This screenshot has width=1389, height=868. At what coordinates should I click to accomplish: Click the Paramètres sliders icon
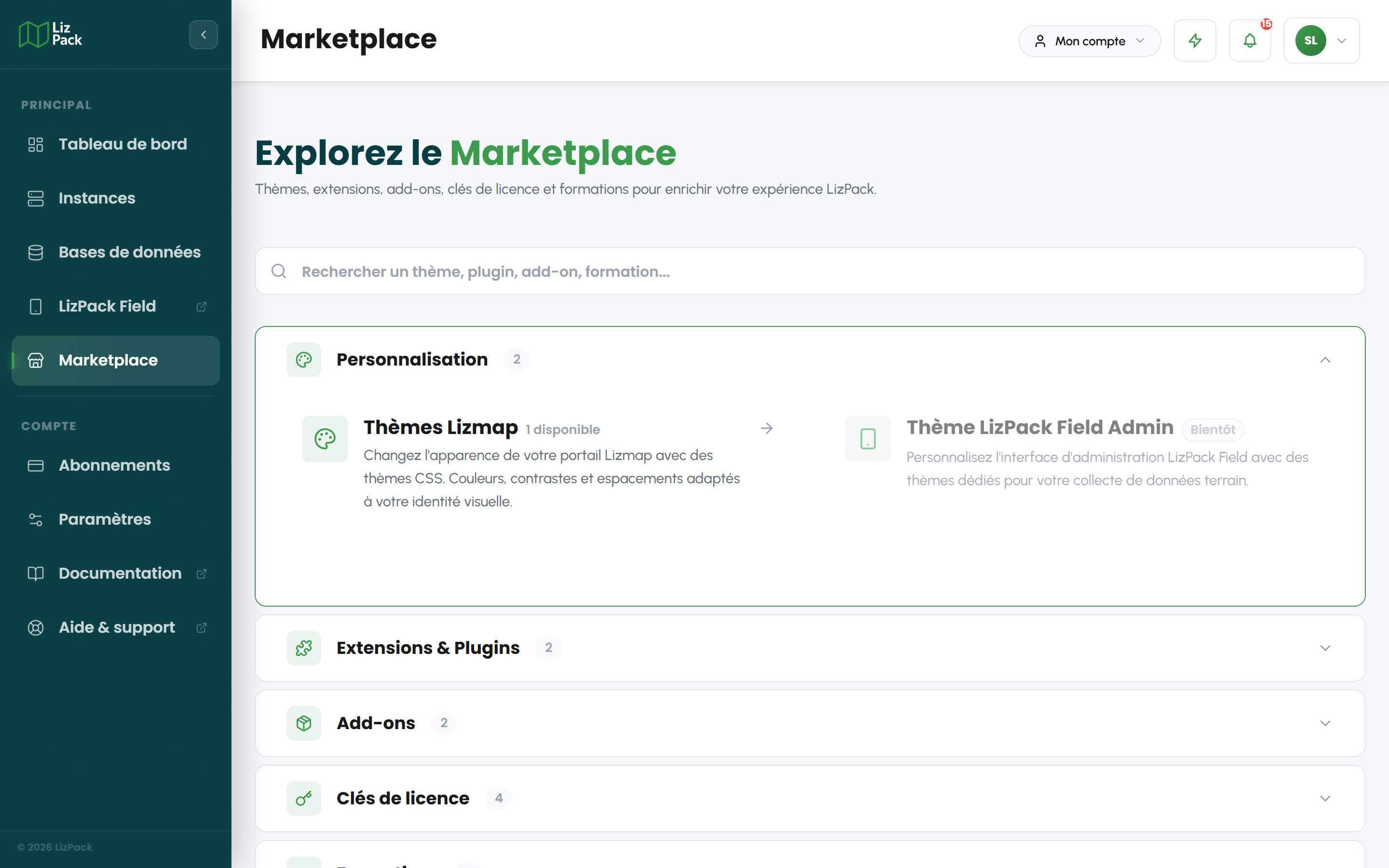coord(36,519)
